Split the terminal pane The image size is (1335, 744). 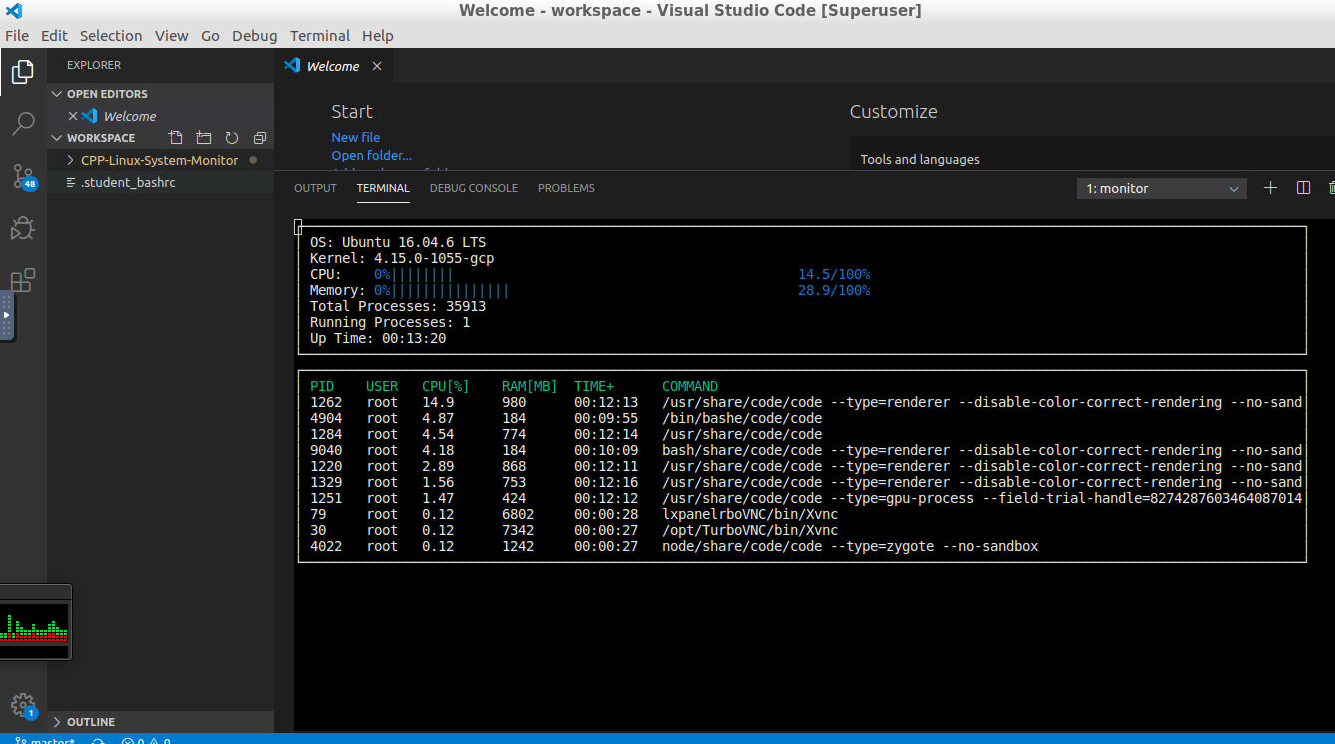[x=1303, y=188]
